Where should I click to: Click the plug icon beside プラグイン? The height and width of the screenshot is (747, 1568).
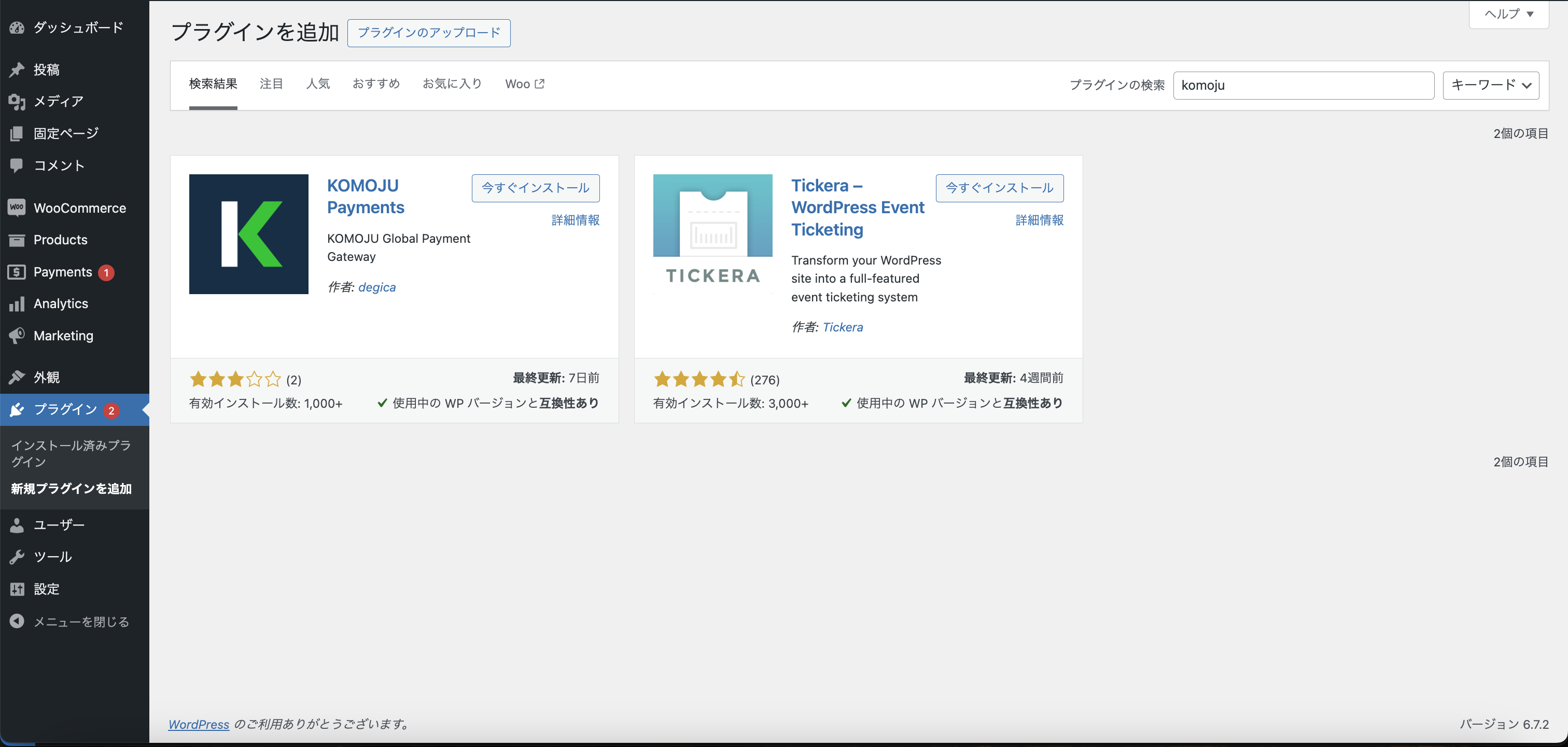coord(17,410)
